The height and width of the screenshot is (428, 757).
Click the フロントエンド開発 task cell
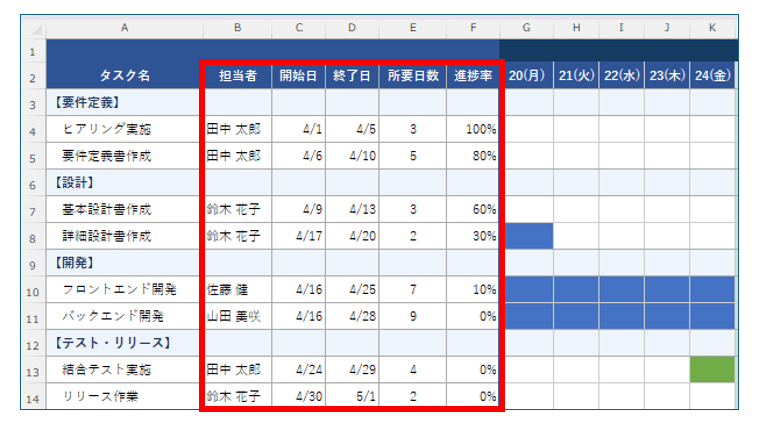[119, 290]
